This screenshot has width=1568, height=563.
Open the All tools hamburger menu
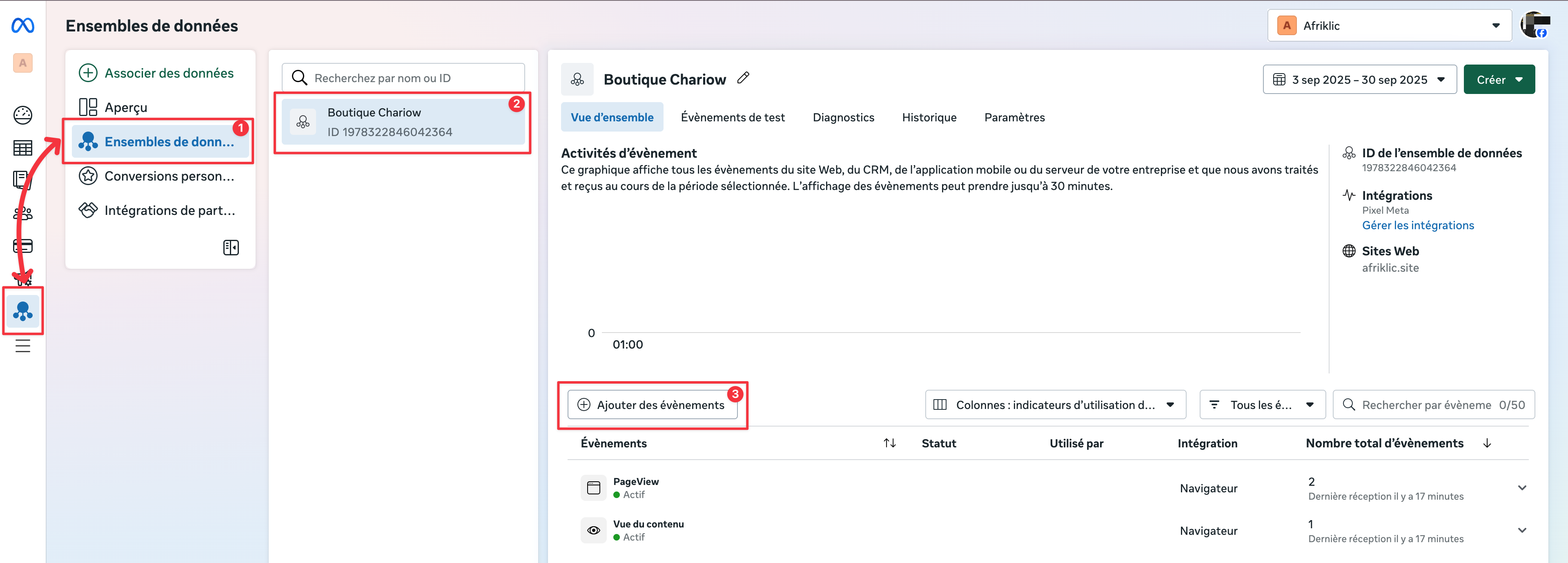(22, 346)
